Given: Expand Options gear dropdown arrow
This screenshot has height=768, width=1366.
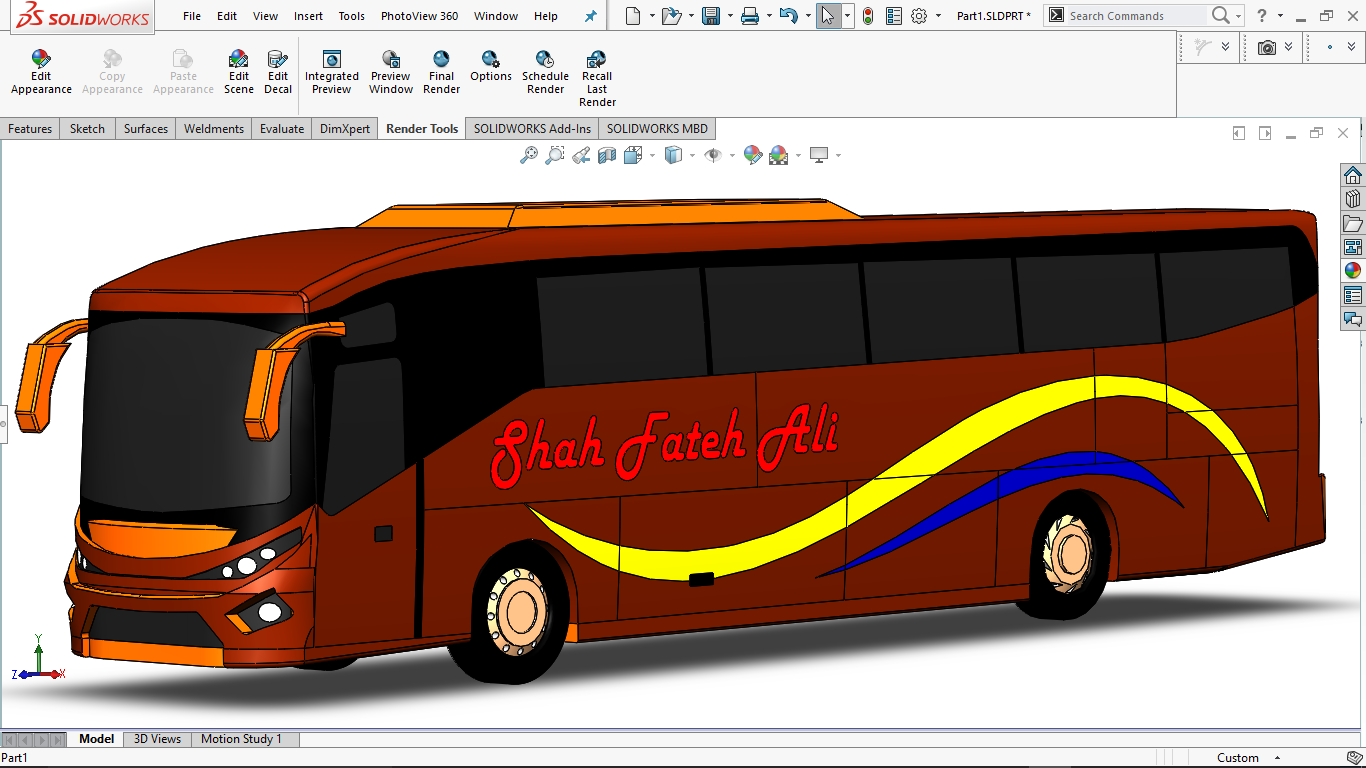Looking at the screenshot, I should pyautogui.click(x=938, y=16).
